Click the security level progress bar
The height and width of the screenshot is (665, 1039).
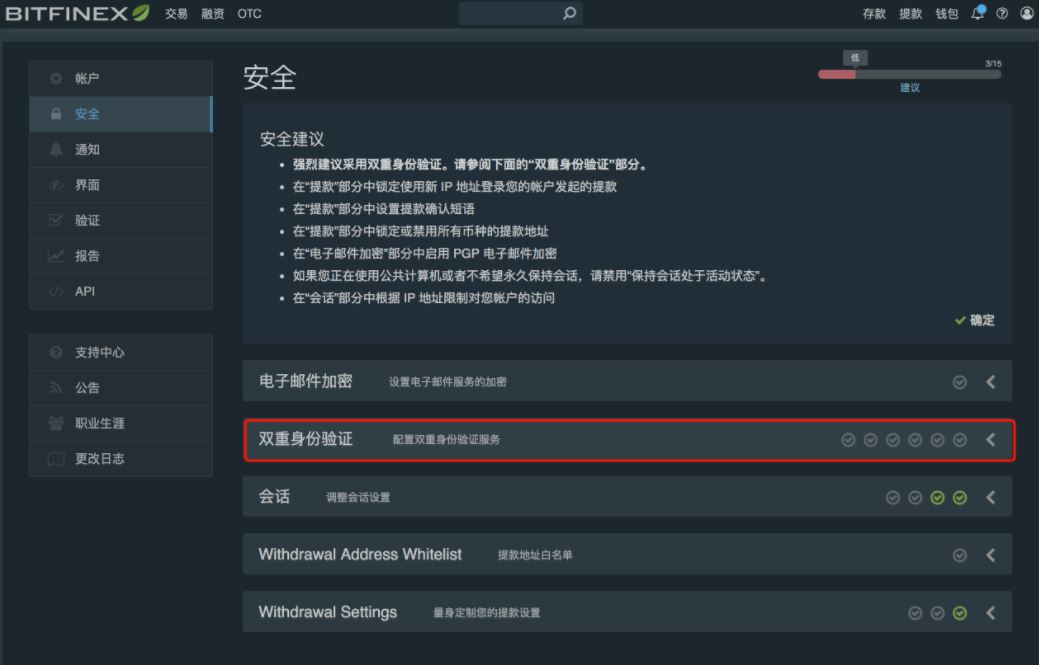(910, 74)
